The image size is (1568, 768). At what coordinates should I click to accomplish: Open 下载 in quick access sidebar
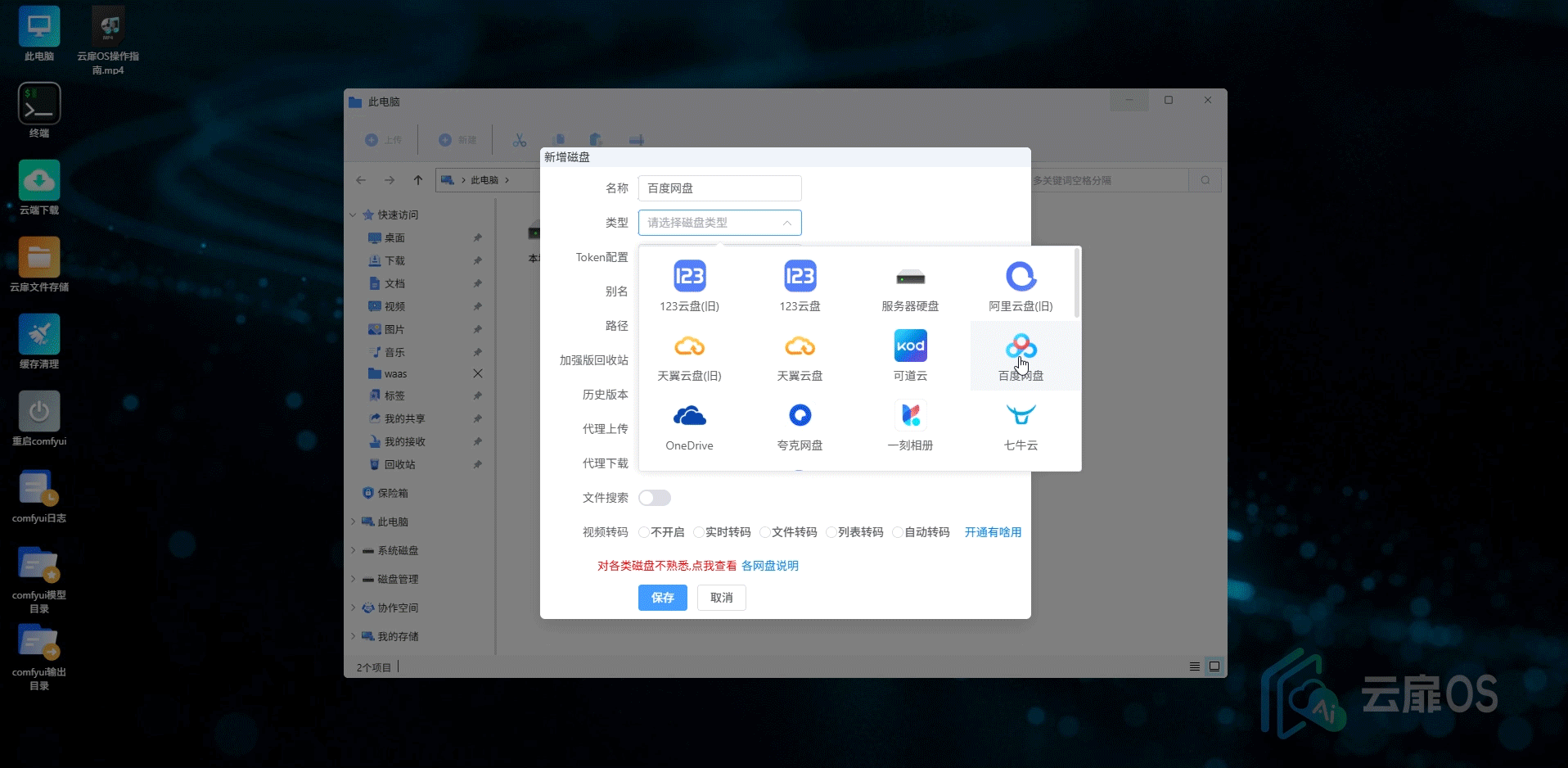tap(395, 261)
